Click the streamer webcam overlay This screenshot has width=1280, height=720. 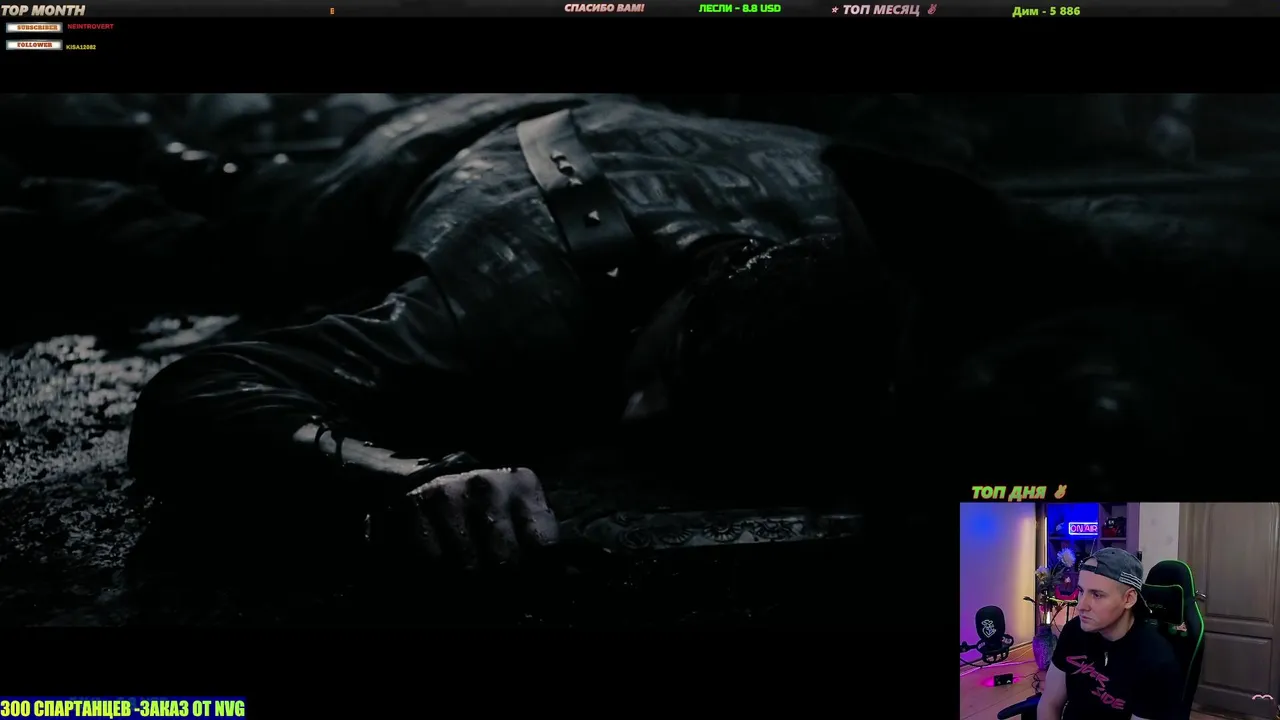pyautogui.click(x=1120, y=611)
